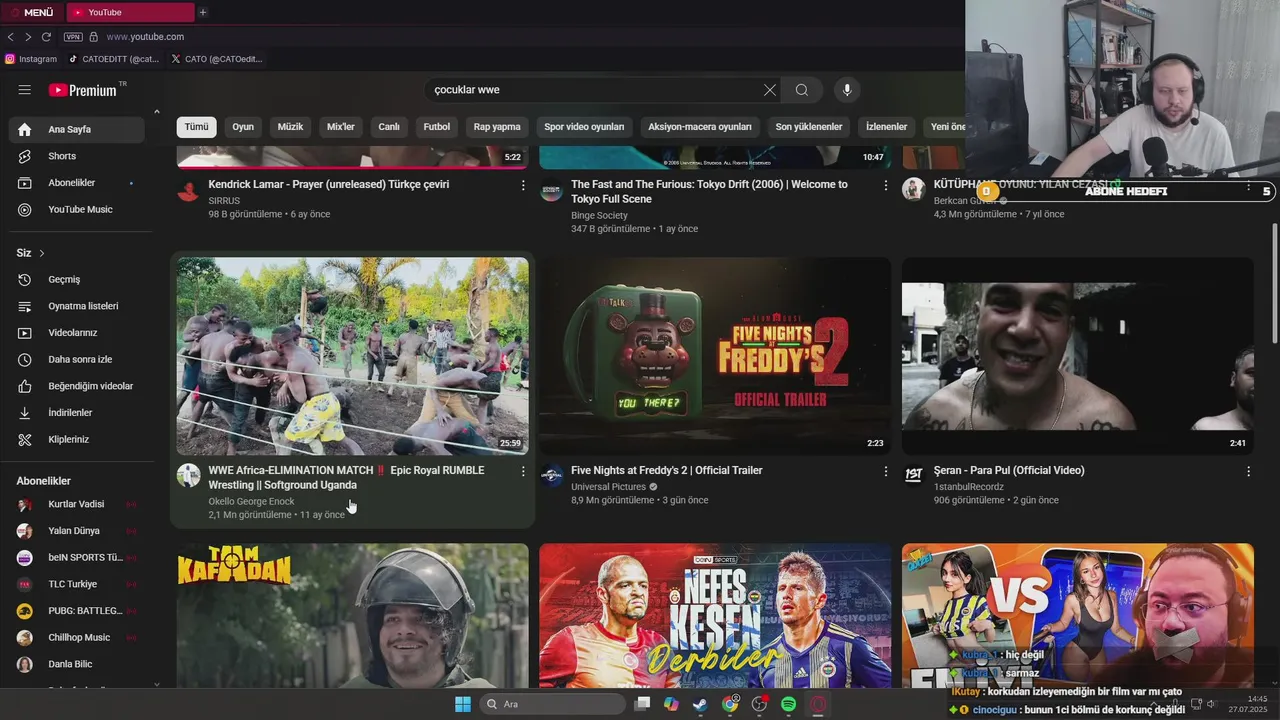Select the Futbol filter chip
The image size is (1280, 720).
pyautogui.click(x=437, y=127)
